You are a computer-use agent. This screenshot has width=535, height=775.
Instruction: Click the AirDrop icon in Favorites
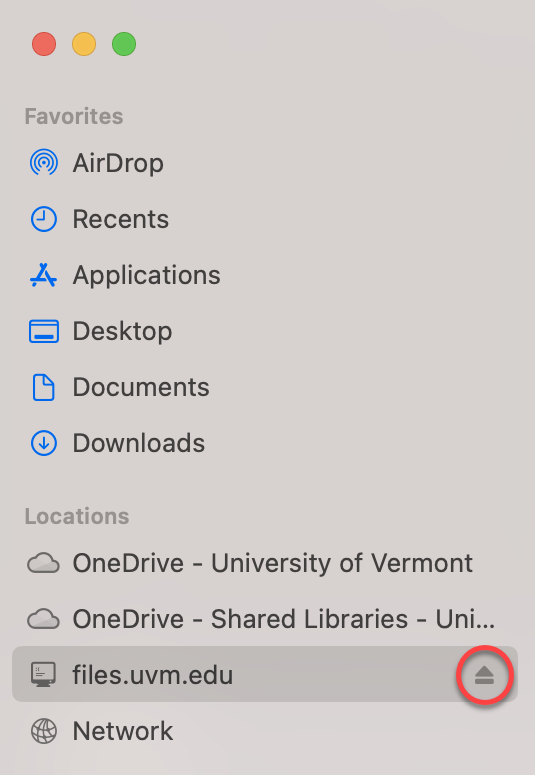click(x=44, y=163)
